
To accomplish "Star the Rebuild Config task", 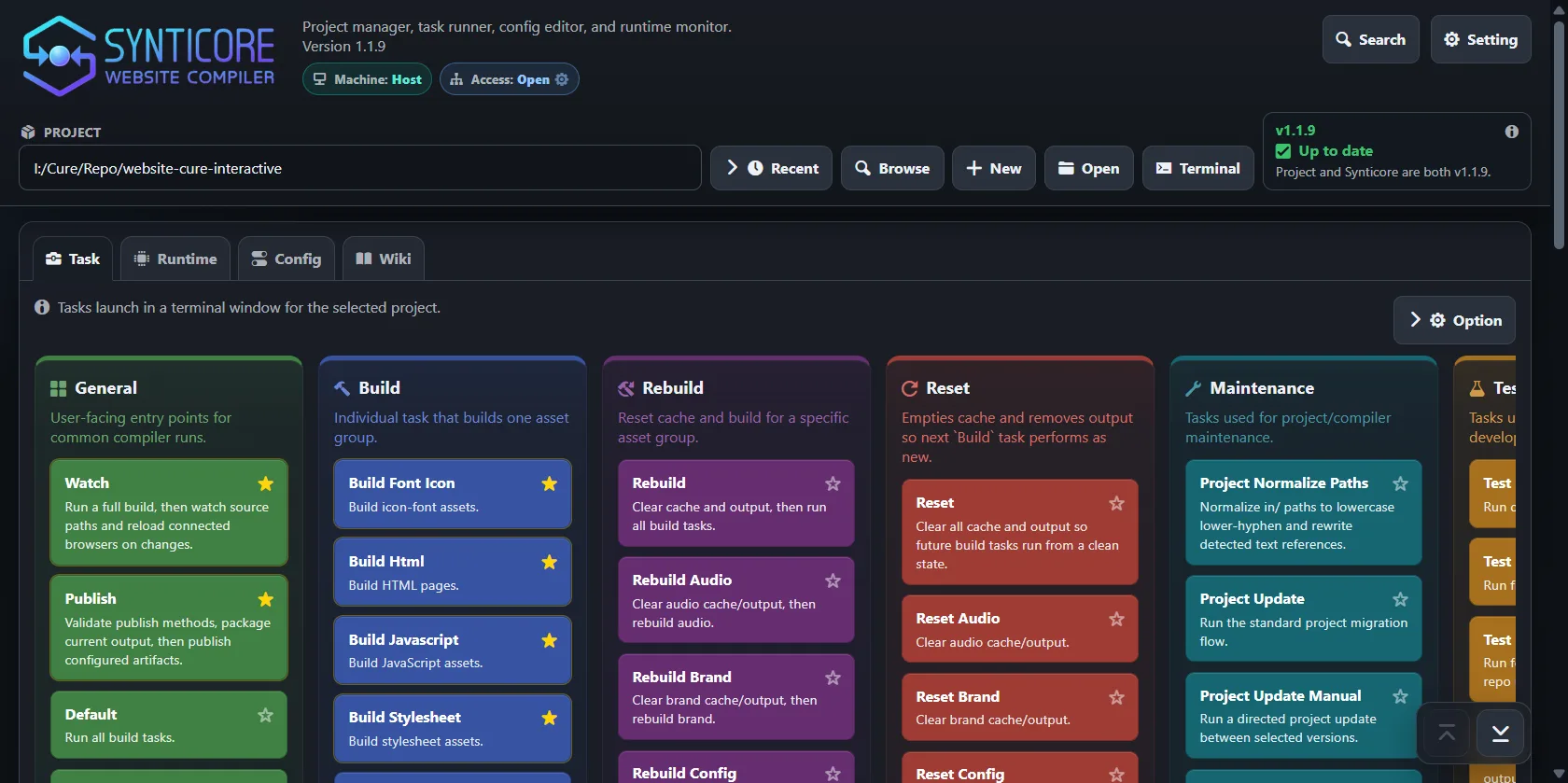I will coord(833,774).
